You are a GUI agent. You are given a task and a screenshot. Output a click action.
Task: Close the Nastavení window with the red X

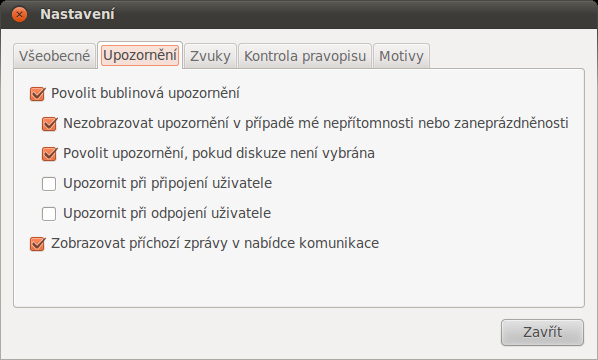click(x=19, y=14)
